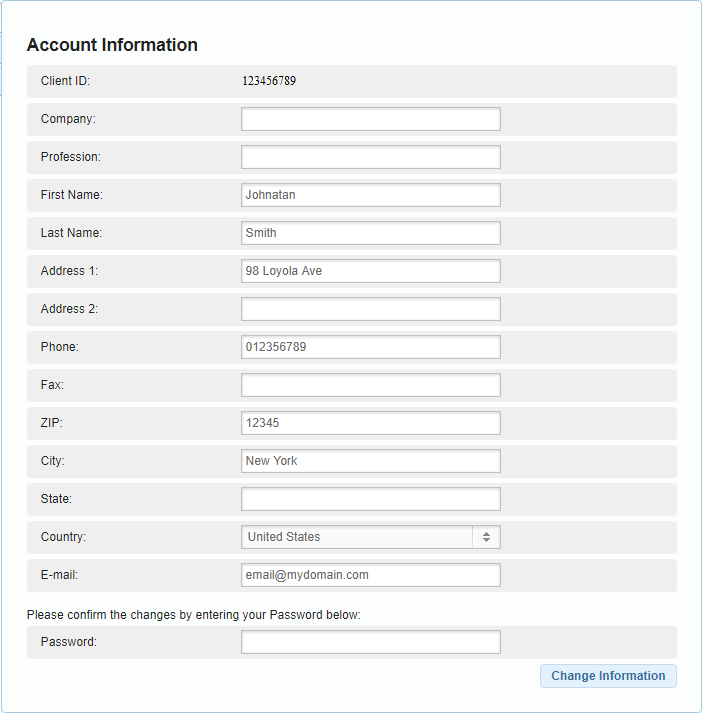The width and height of the screenshot is (703, 713).
Task: Click the empty State field
Action: (x=370, y=499)
